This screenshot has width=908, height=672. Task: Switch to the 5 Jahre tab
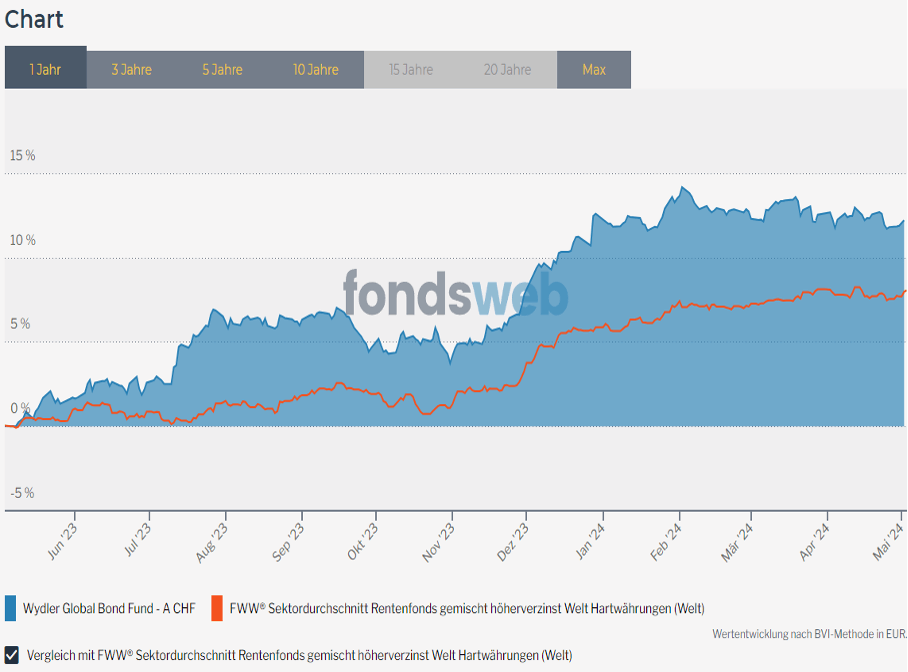(222, 70)
